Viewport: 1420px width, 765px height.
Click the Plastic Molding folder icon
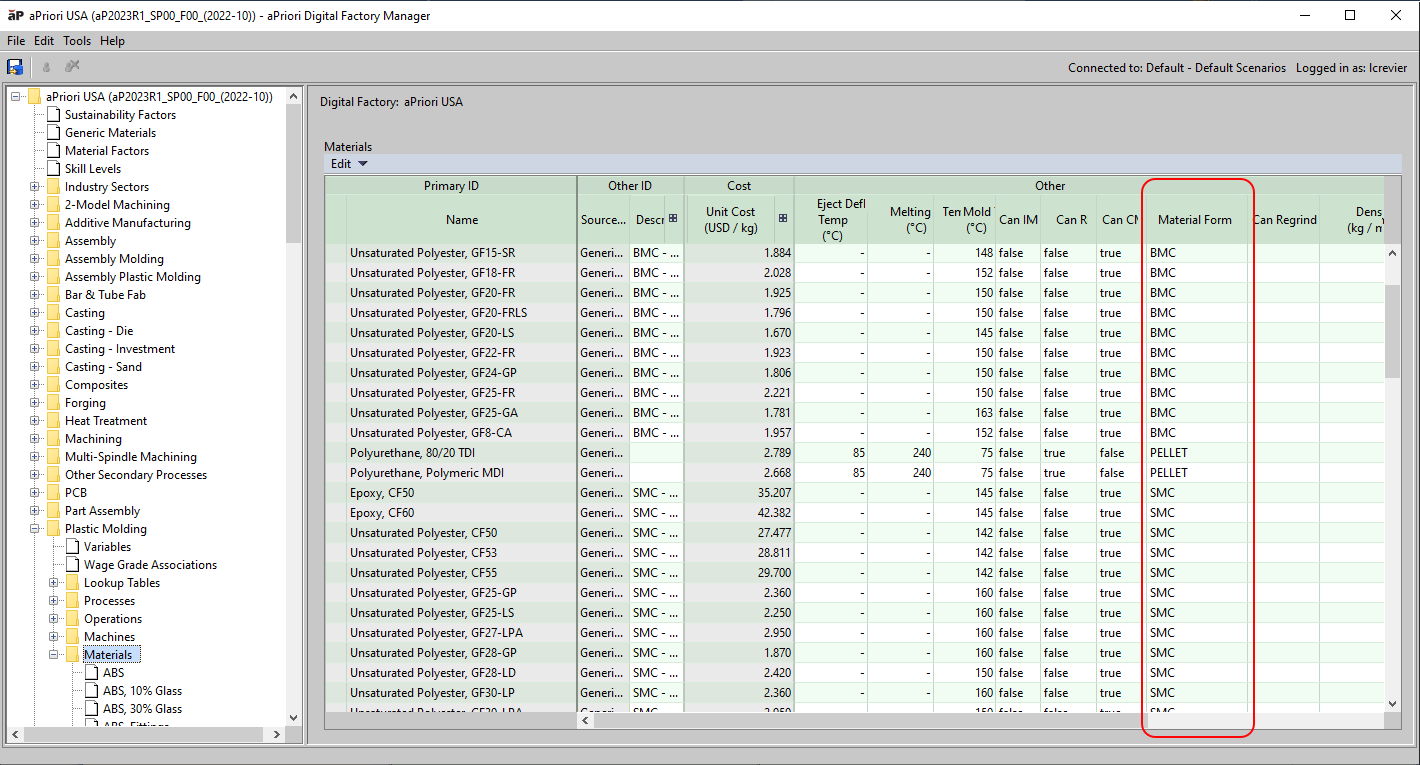coord(54,529)
